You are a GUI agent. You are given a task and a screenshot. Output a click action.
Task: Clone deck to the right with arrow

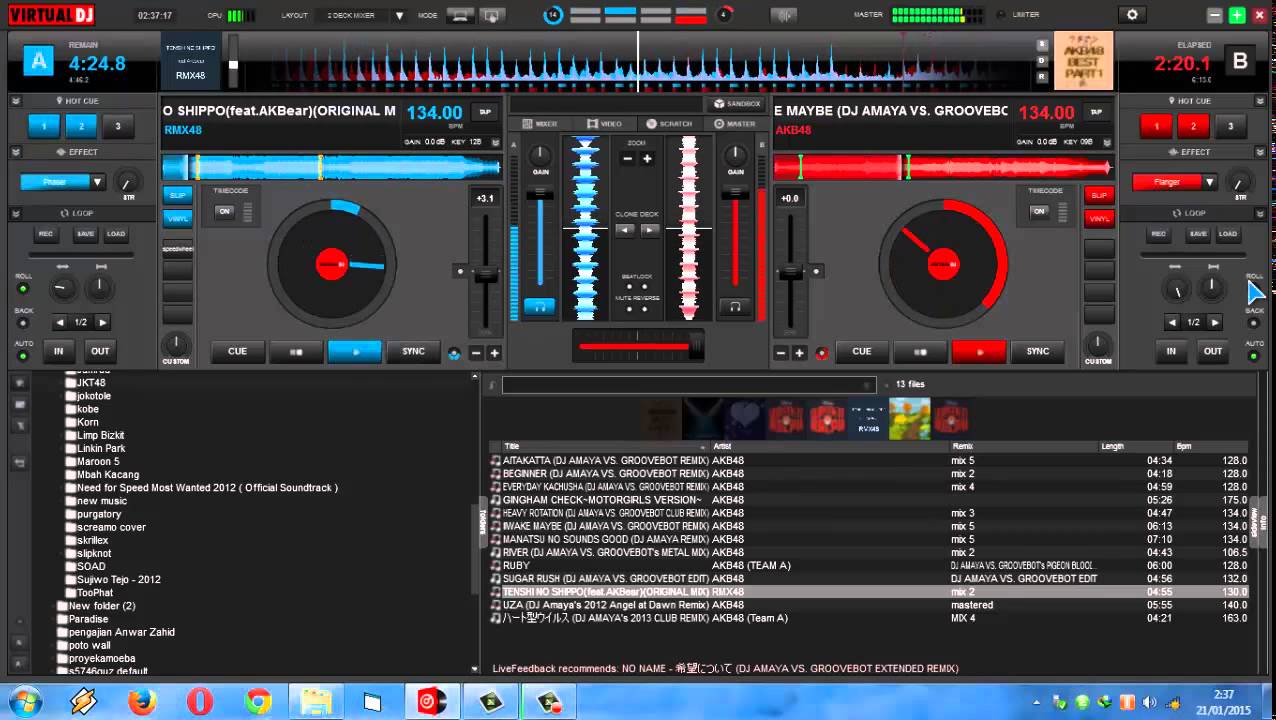click(650, 230)
